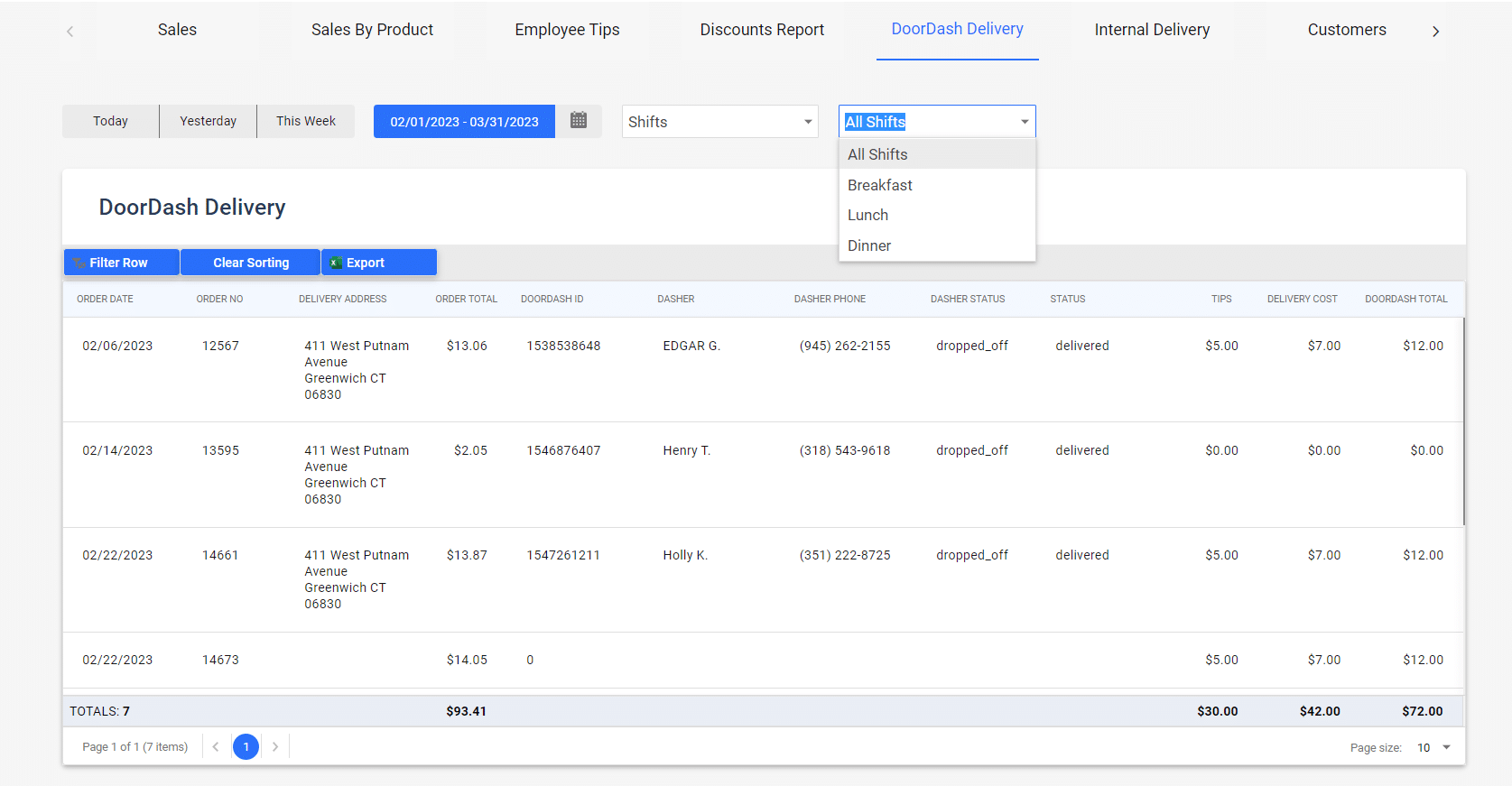Select dasher Holly K. cell
The width and height of the screenshot is (1512, 786).
click(x=685, y=555)
